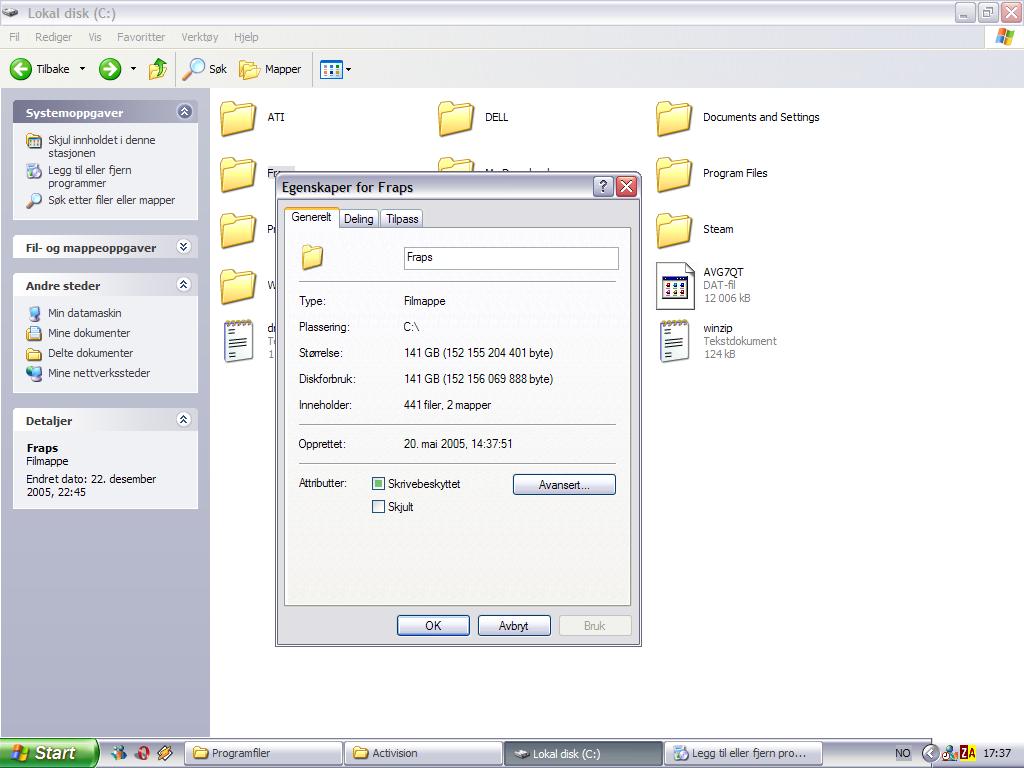Click the Størrelse value 141 GB text
This screenshot has height=768, width=1024.
pos(479,353)
